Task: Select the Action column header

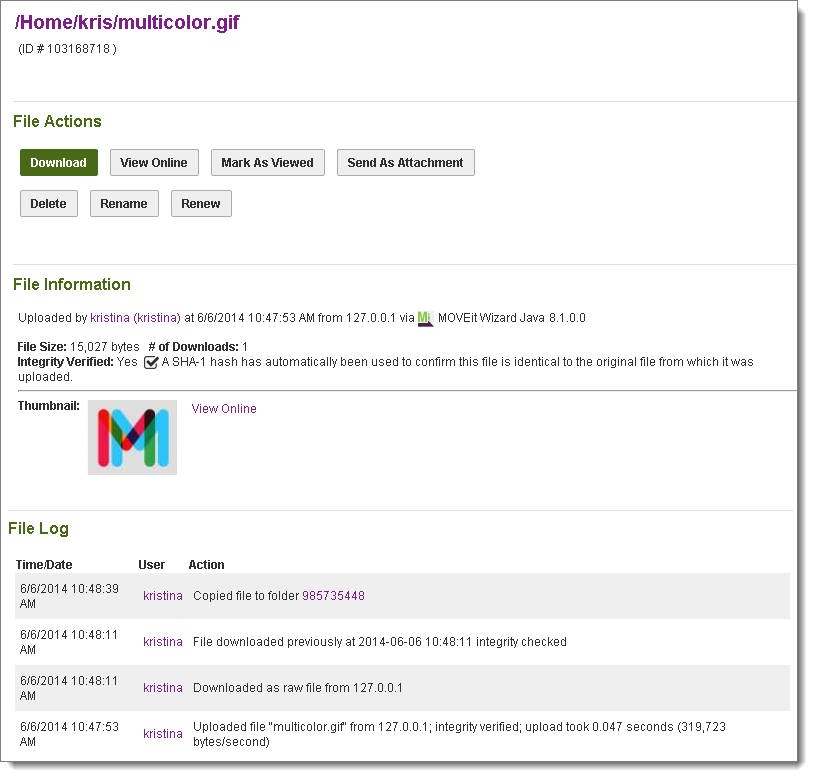Action: coord(206,564)
